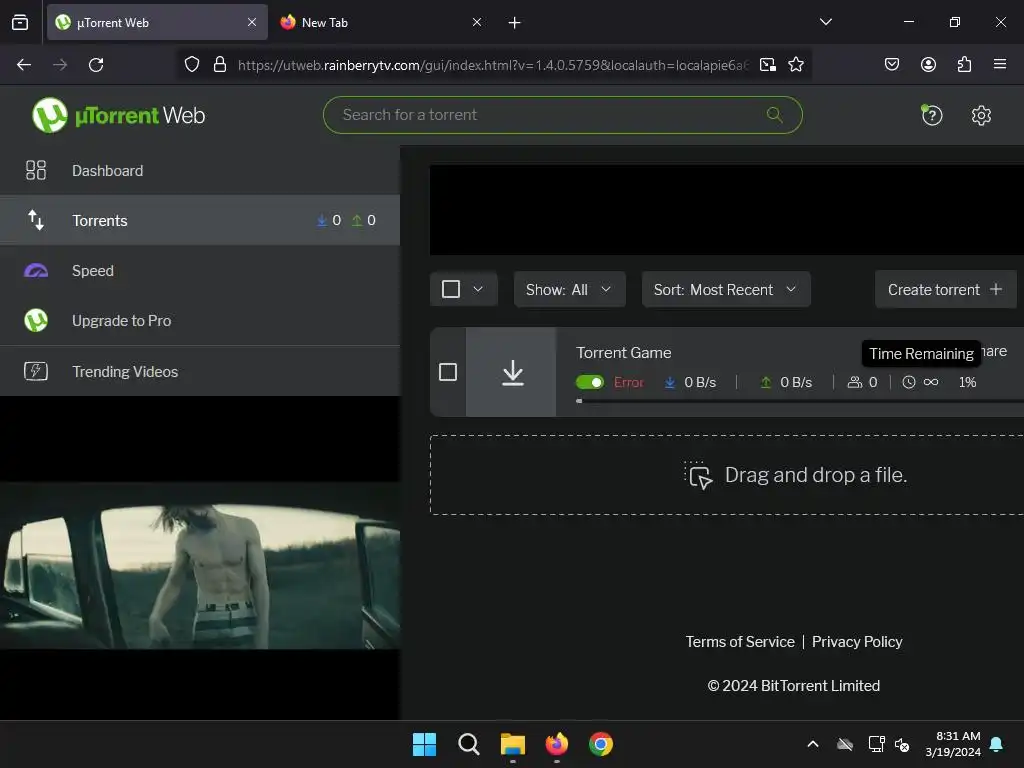Open Firefox View icon at tab bar
1024x768 pixels.
coord(20,22)
